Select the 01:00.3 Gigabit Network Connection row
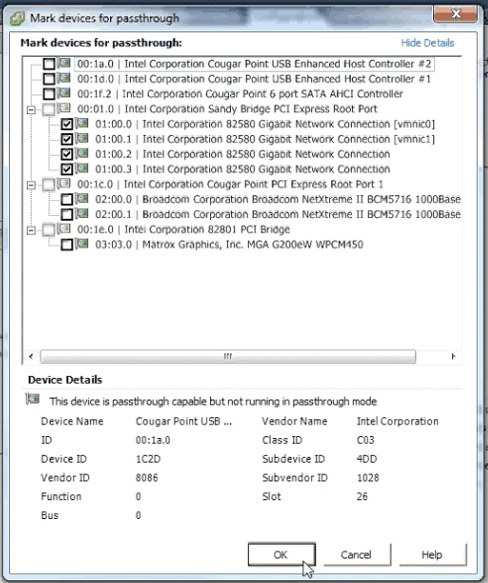Viewport: 488px width, 583px height. click(243, 169)
